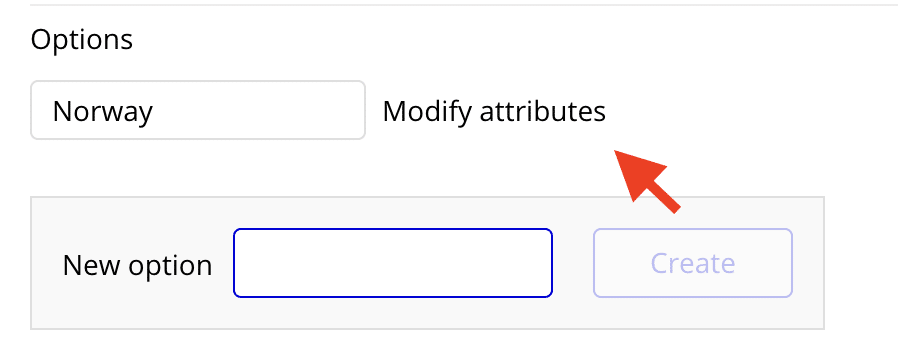Image resolution: width=898 pixels, height=362 pixels.
Task: Click the word Options at top
Action: [x=82, y=40]
